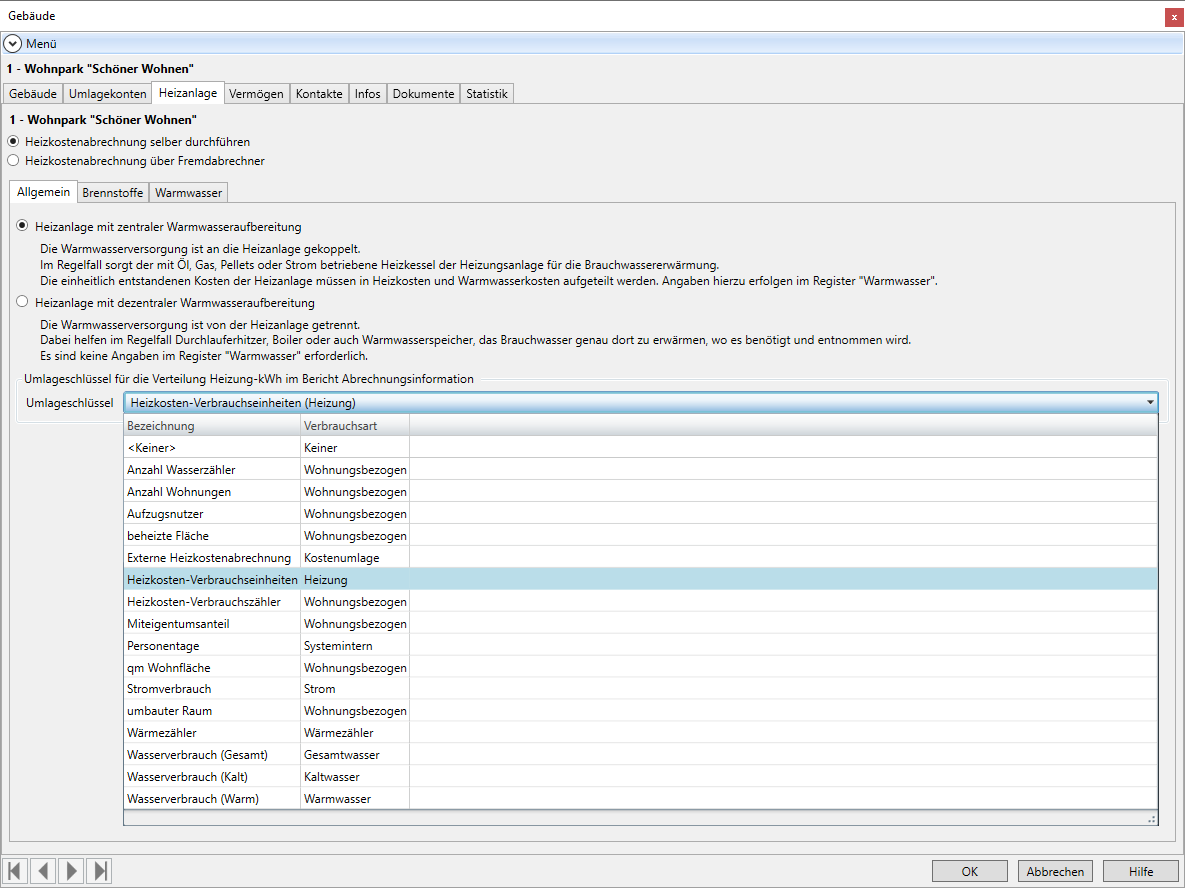This screenshot has height=888, width=1185.
Task: Collapse the Umlageschlüssel dropdown arrow
Action: (1150, 403)
